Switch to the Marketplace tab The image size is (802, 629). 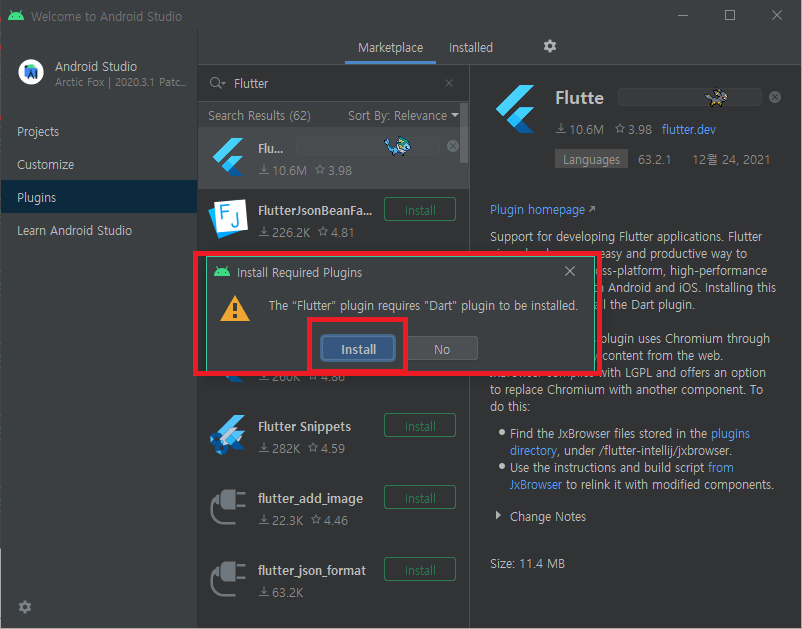pyautogui.click(x=390, y=48)
